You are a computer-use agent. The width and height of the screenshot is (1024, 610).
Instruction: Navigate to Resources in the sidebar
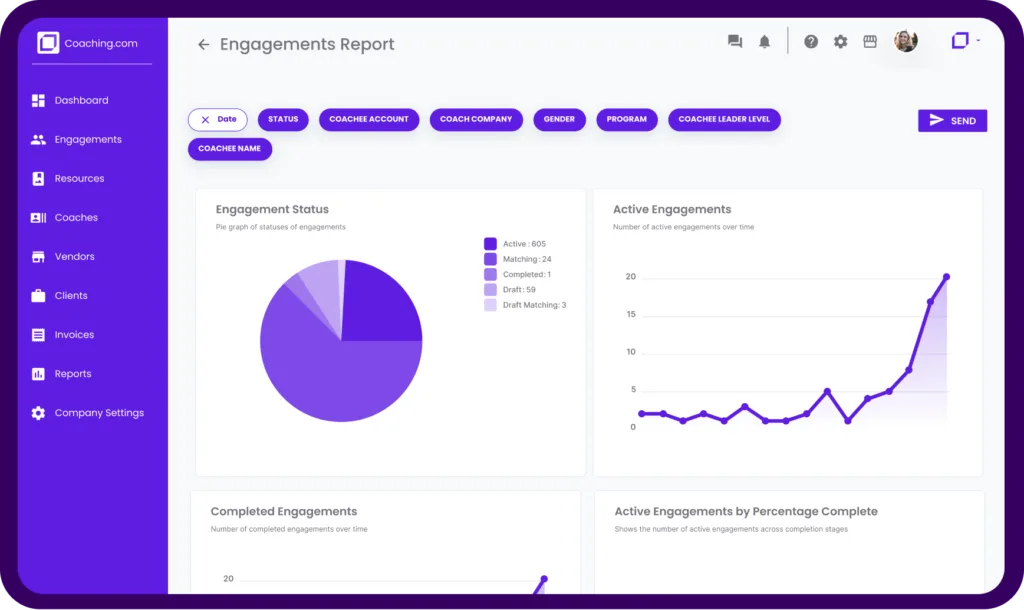pos(38,178)
